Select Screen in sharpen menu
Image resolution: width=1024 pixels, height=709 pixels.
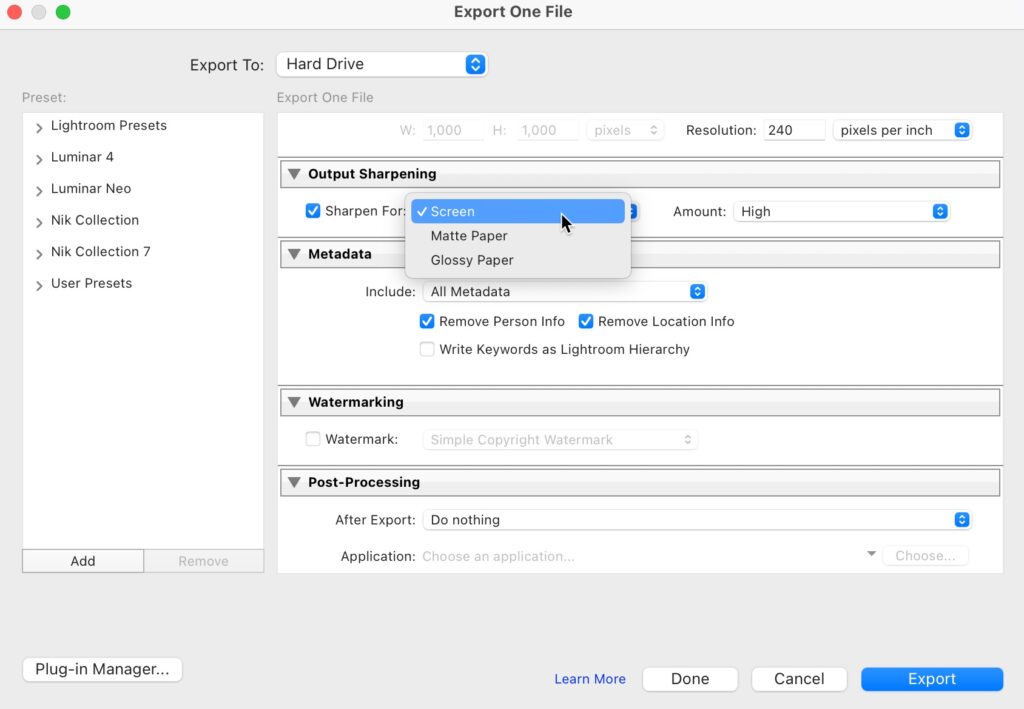point(518,212)
